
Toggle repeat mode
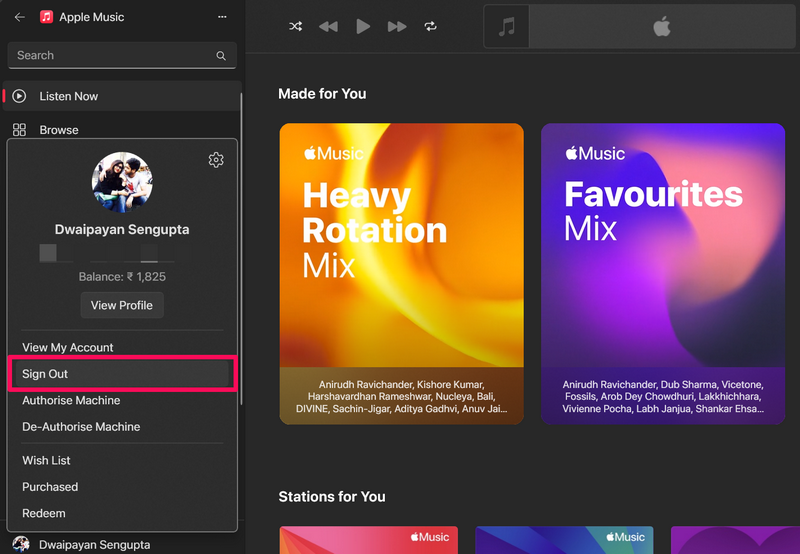coord(431,26)
